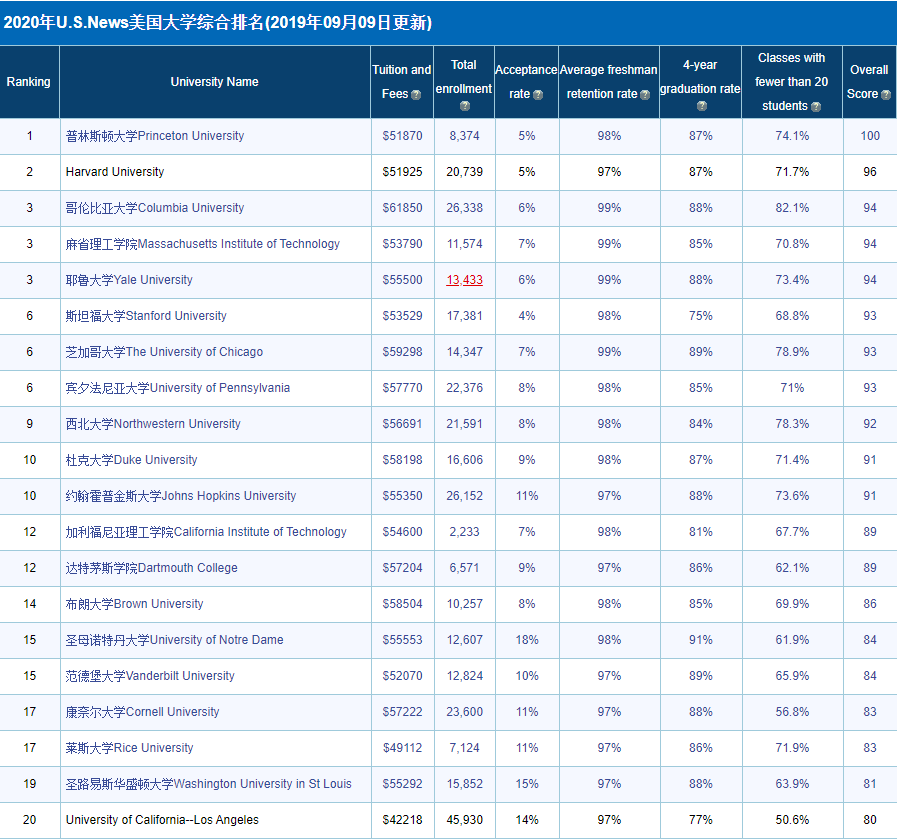This screenshot has width=897, height=839.
Task: Open the Columbia University link
Action: [x=155, y=208]
